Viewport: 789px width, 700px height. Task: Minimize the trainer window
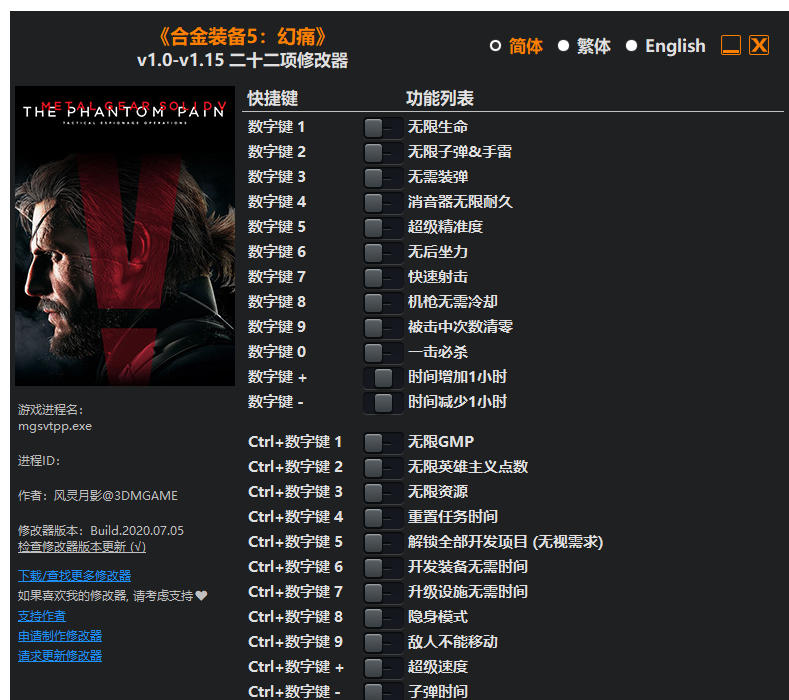[x=731, y=45]
